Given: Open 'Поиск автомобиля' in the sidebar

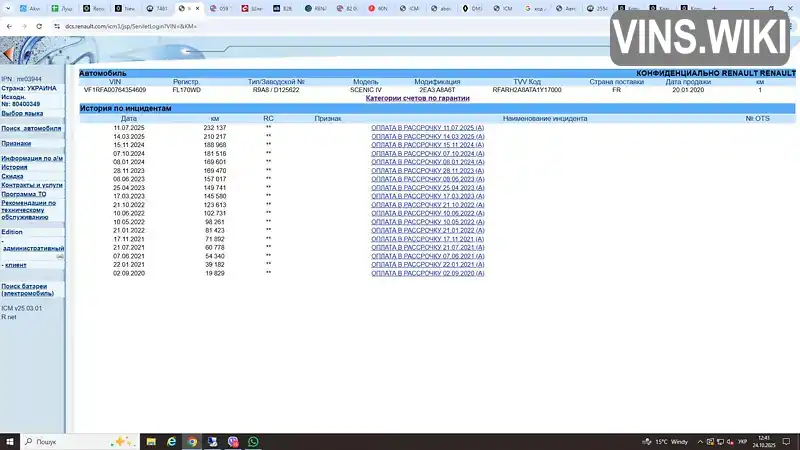Looking at the screenshot, I should point(31,128).
